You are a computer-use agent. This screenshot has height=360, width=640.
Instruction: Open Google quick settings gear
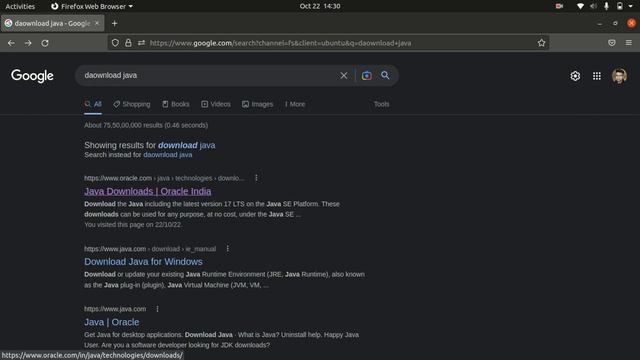(575, 76)
